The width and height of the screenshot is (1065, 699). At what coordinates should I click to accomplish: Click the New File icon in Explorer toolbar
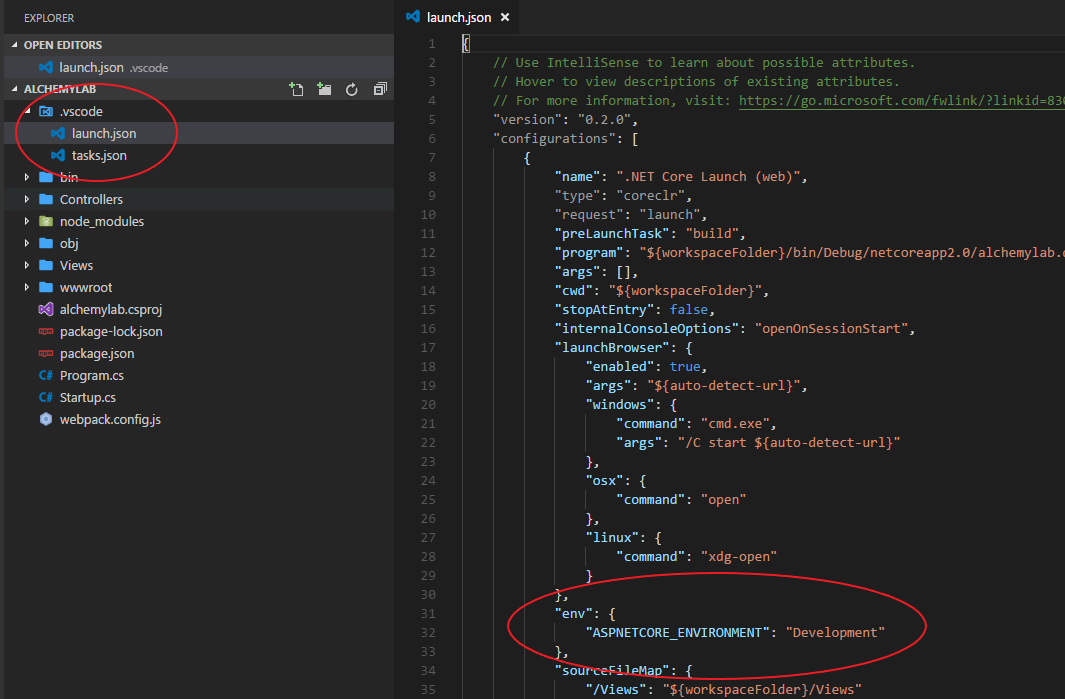[296, 89]
